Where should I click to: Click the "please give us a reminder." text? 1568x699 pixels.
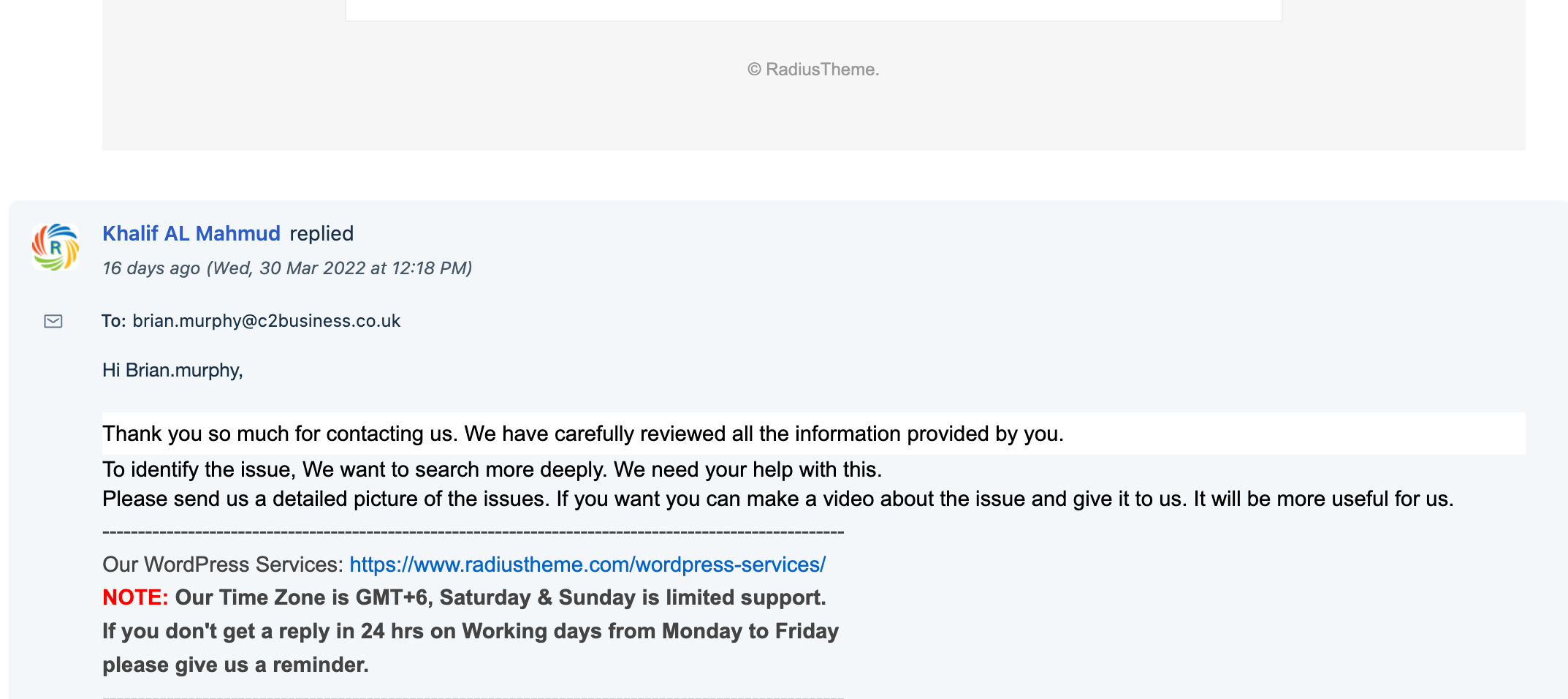point(235,665)
